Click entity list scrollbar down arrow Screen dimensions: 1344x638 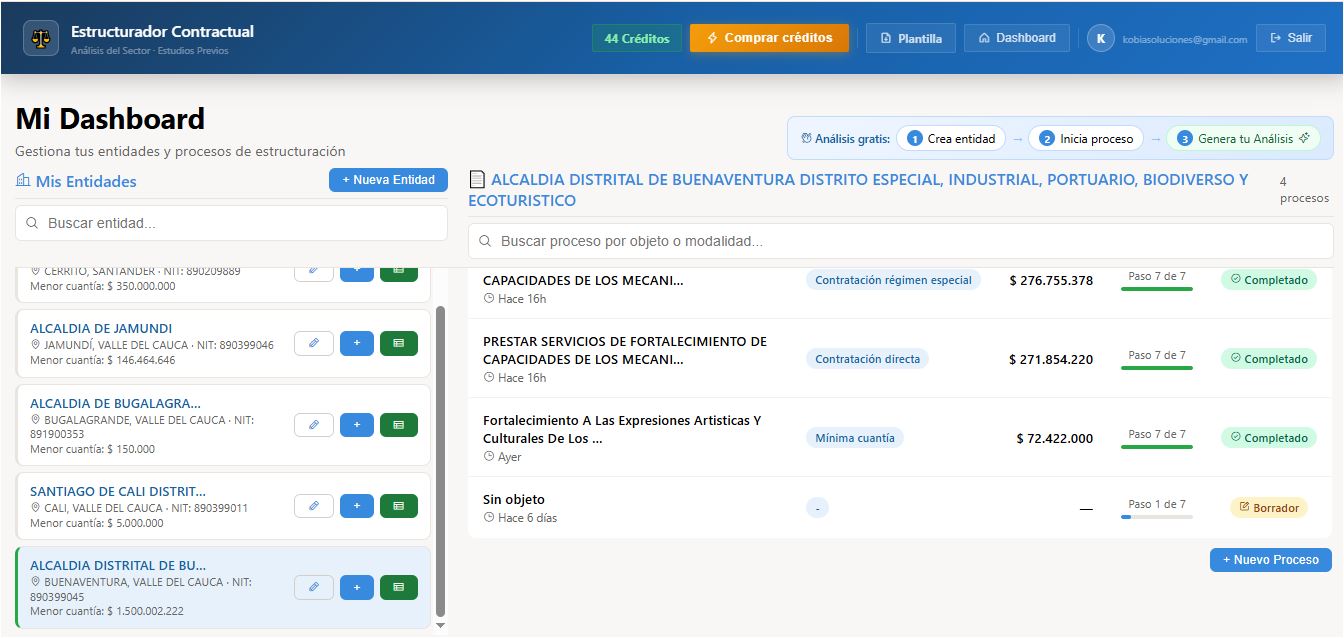click(441, 625)
